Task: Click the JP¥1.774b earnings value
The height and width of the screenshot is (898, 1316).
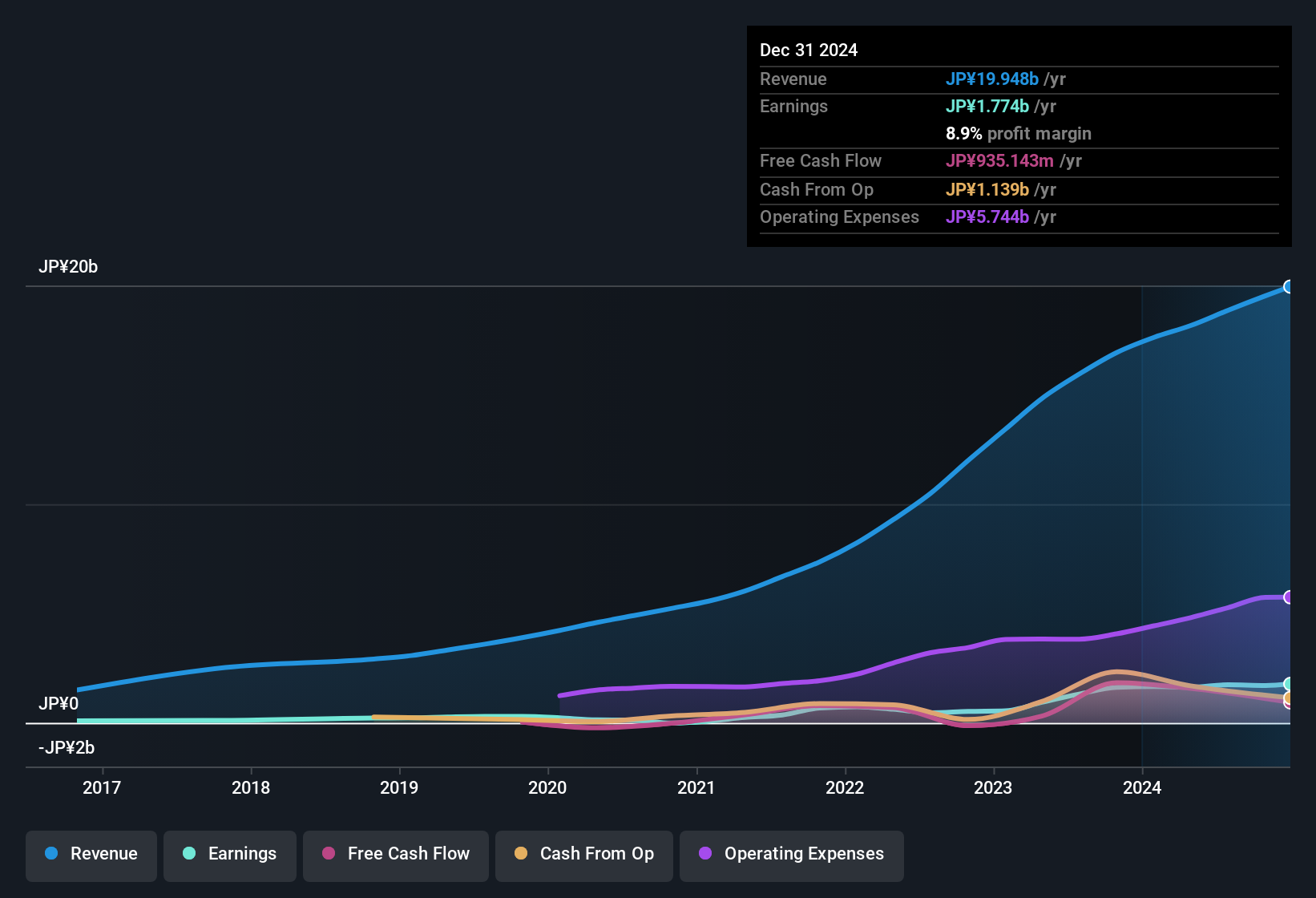Action: click(x=987, y=107)
